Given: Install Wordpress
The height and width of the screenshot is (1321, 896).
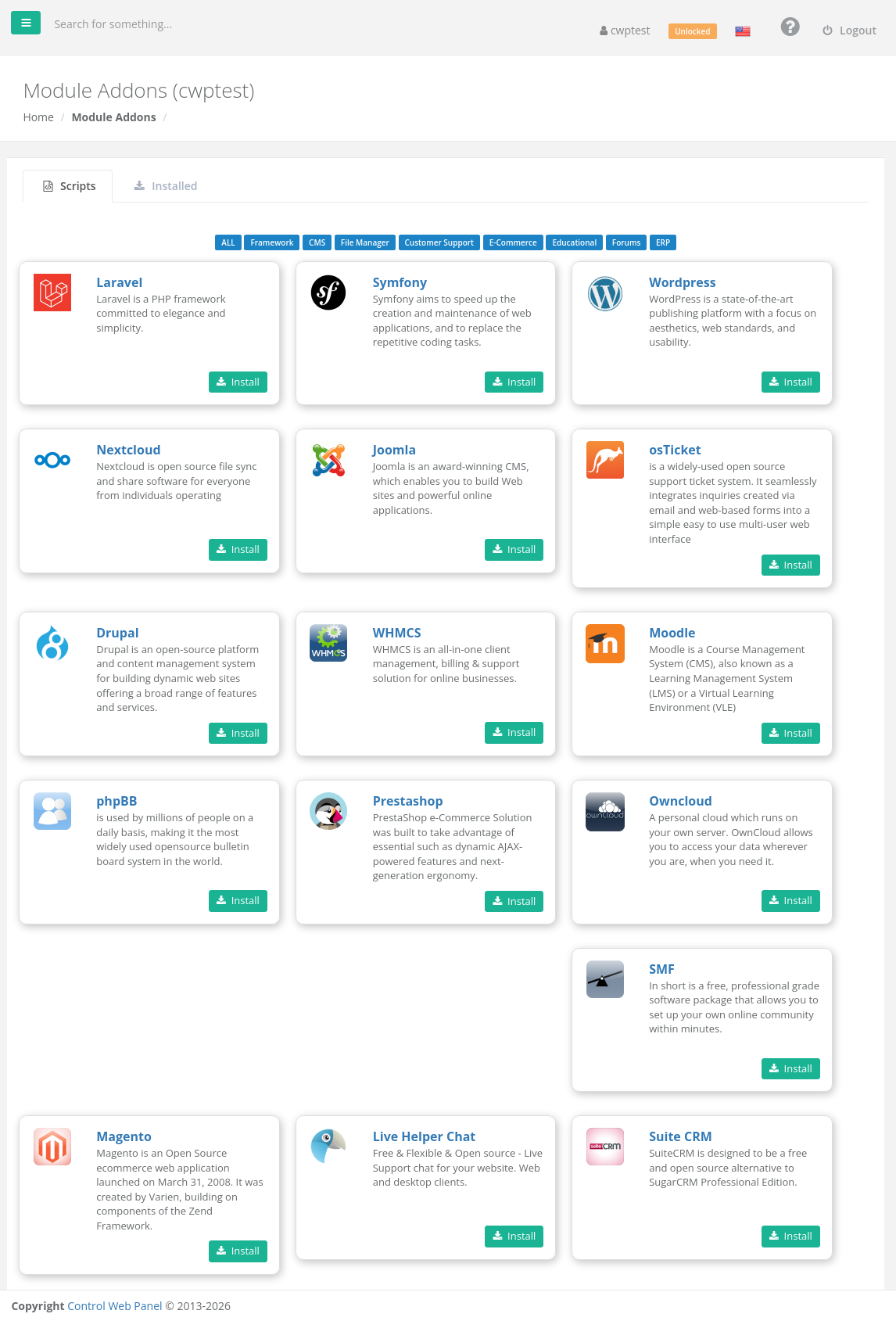Looking at the screenshot, I should tap(790, 382).
